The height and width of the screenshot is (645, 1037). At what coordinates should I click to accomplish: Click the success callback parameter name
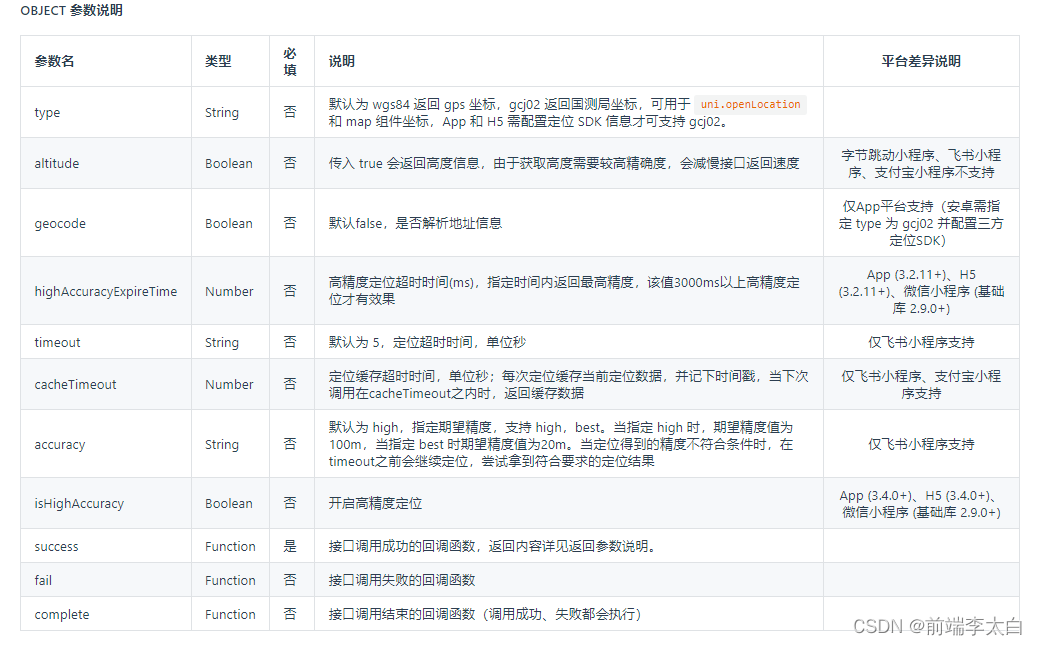click(x=56, y=546)
